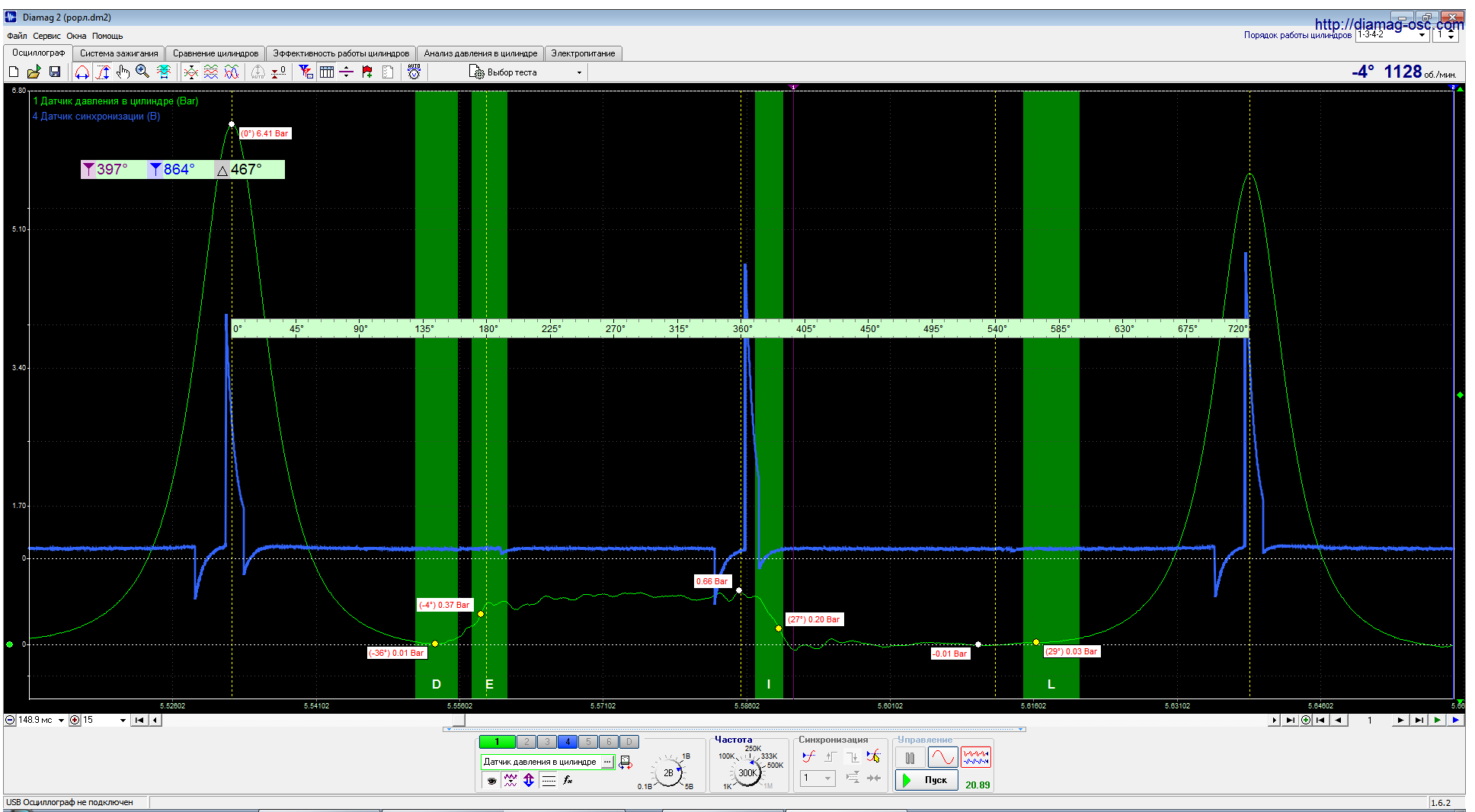Toggle green channel 1 button
Viewport: 1475px width, 812px height.
(497, 742)
